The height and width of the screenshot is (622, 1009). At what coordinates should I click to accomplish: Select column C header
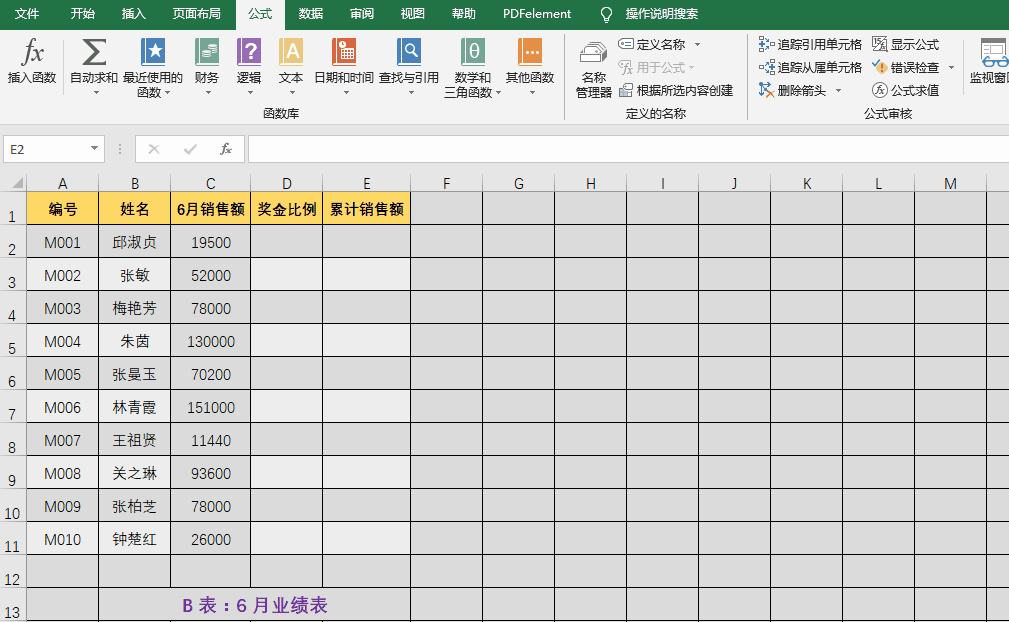coord(210,183)
